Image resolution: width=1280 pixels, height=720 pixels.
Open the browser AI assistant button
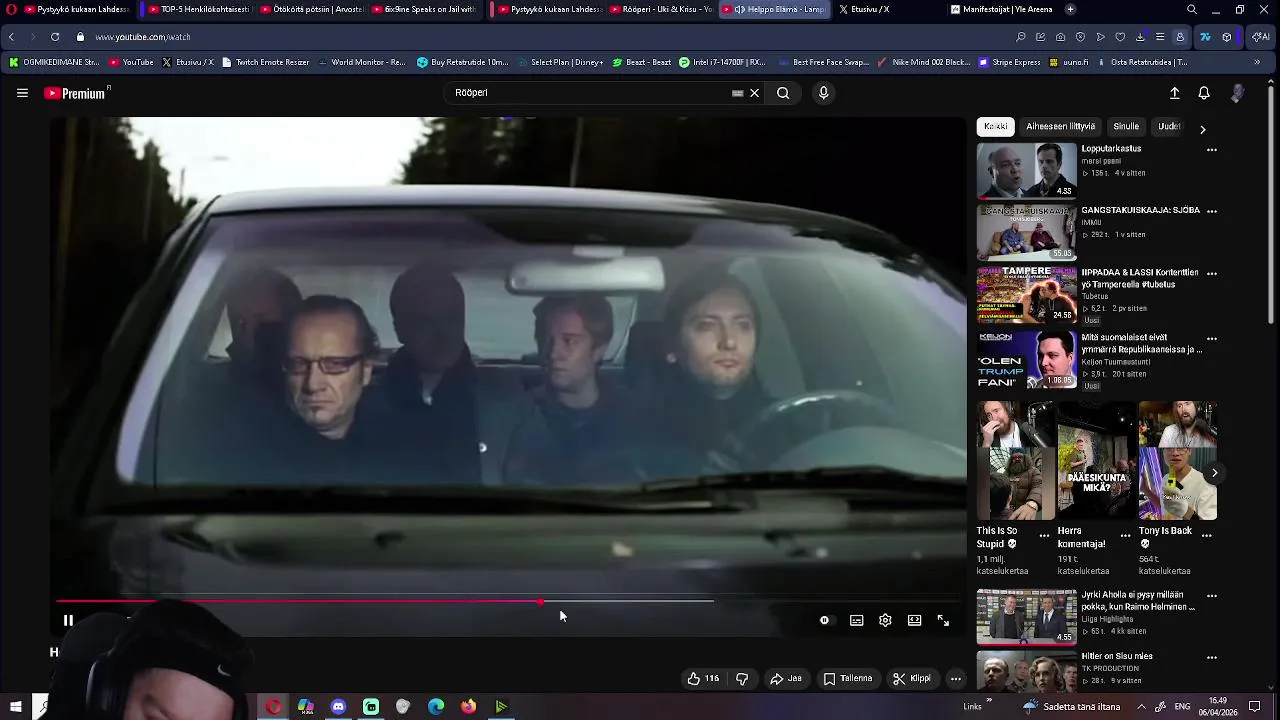pyautogui.click(x=1261, y=37)
